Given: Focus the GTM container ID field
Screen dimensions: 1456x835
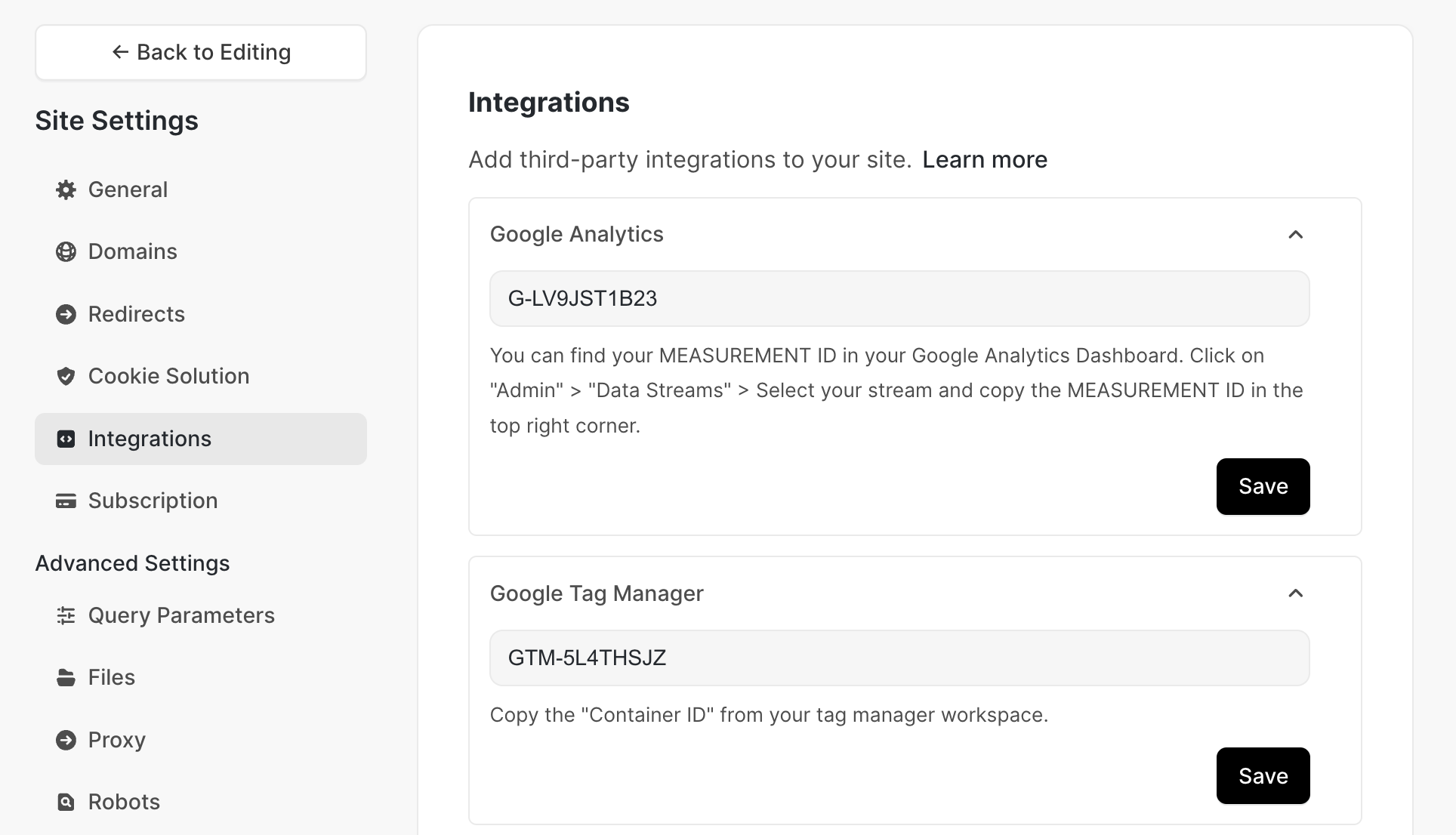Looking at the screenshot, I should pos(899,658).
